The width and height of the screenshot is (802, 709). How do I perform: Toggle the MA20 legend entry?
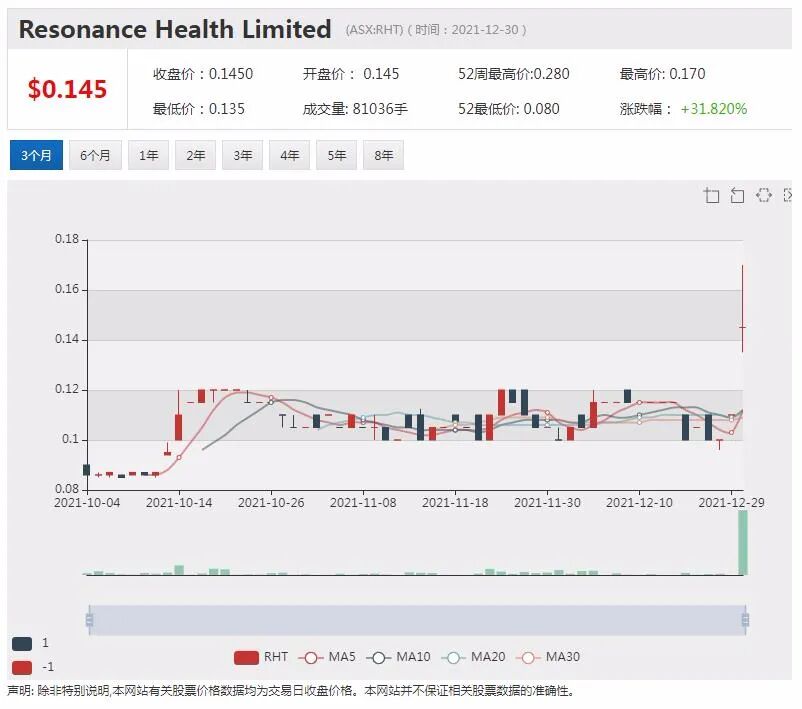(x=473, y=657)
